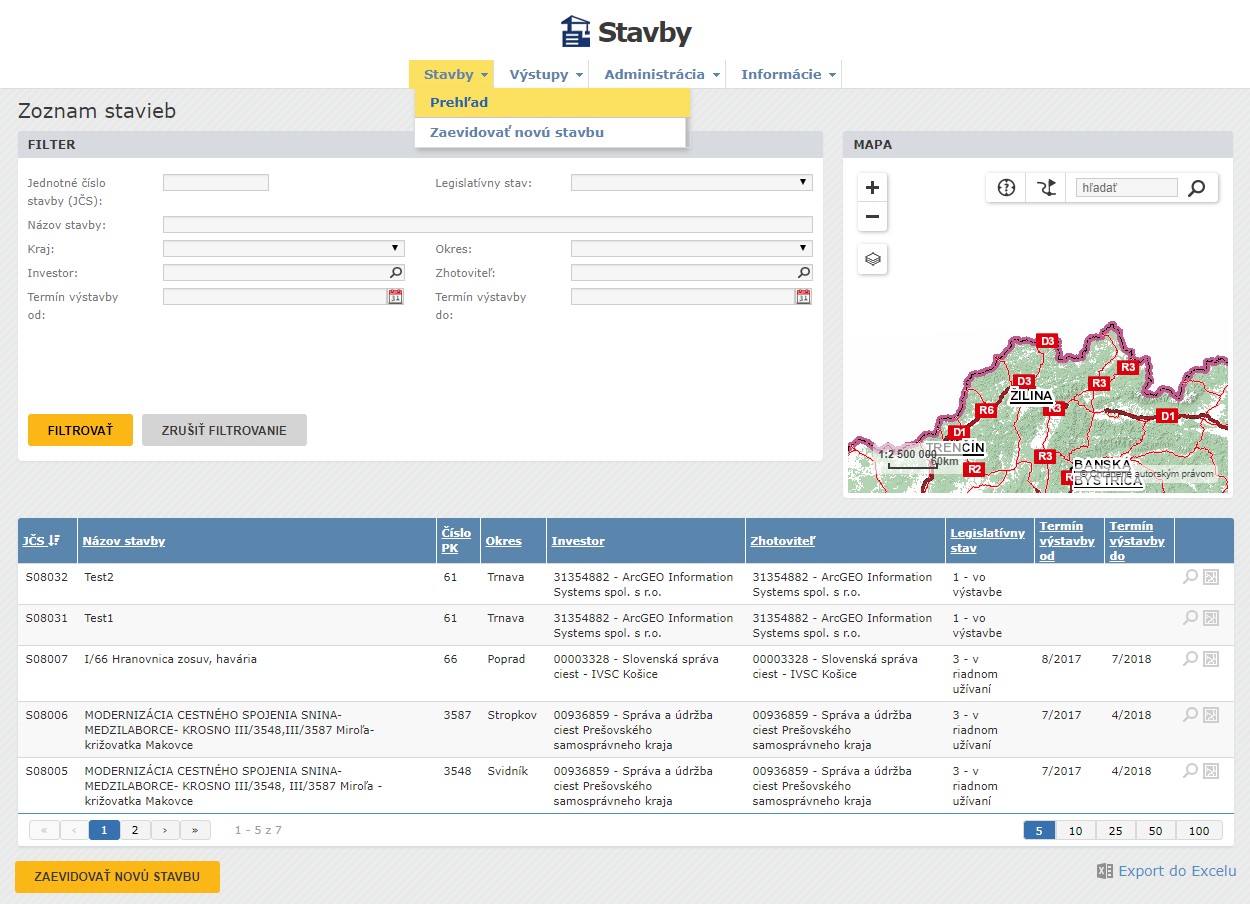Open the map layers panel
Image resolution: width=1250 pixels, height=904 pixels.
coord(872,259)
